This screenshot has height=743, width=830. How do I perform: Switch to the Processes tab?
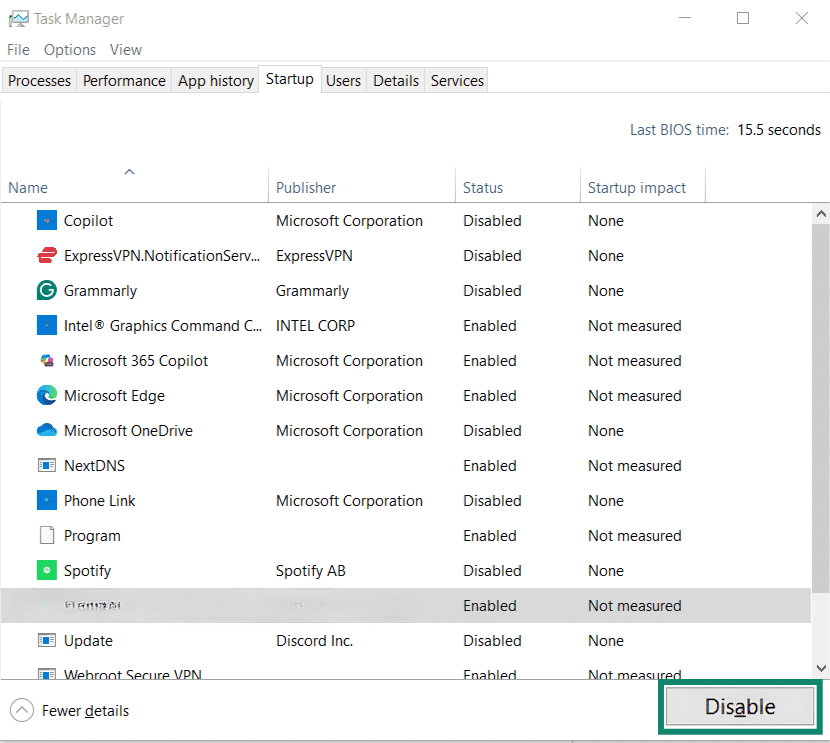click(38, 80)
